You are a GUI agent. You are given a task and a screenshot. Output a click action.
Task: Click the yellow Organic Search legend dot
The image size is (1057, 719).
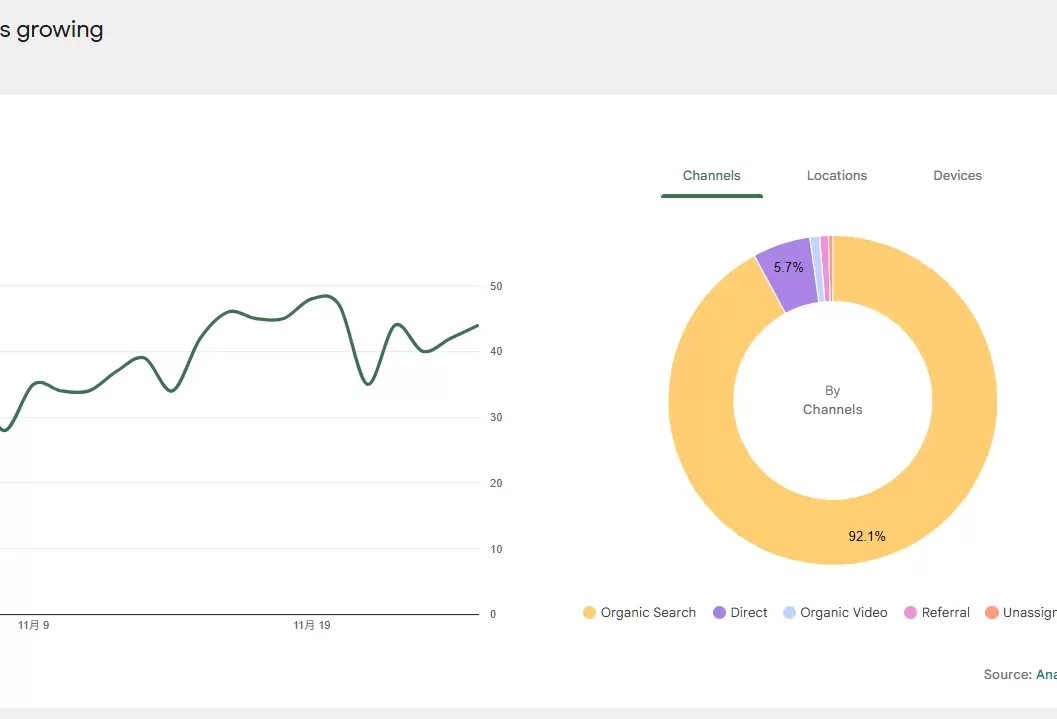pyautogui.click(x=589, y=613)
